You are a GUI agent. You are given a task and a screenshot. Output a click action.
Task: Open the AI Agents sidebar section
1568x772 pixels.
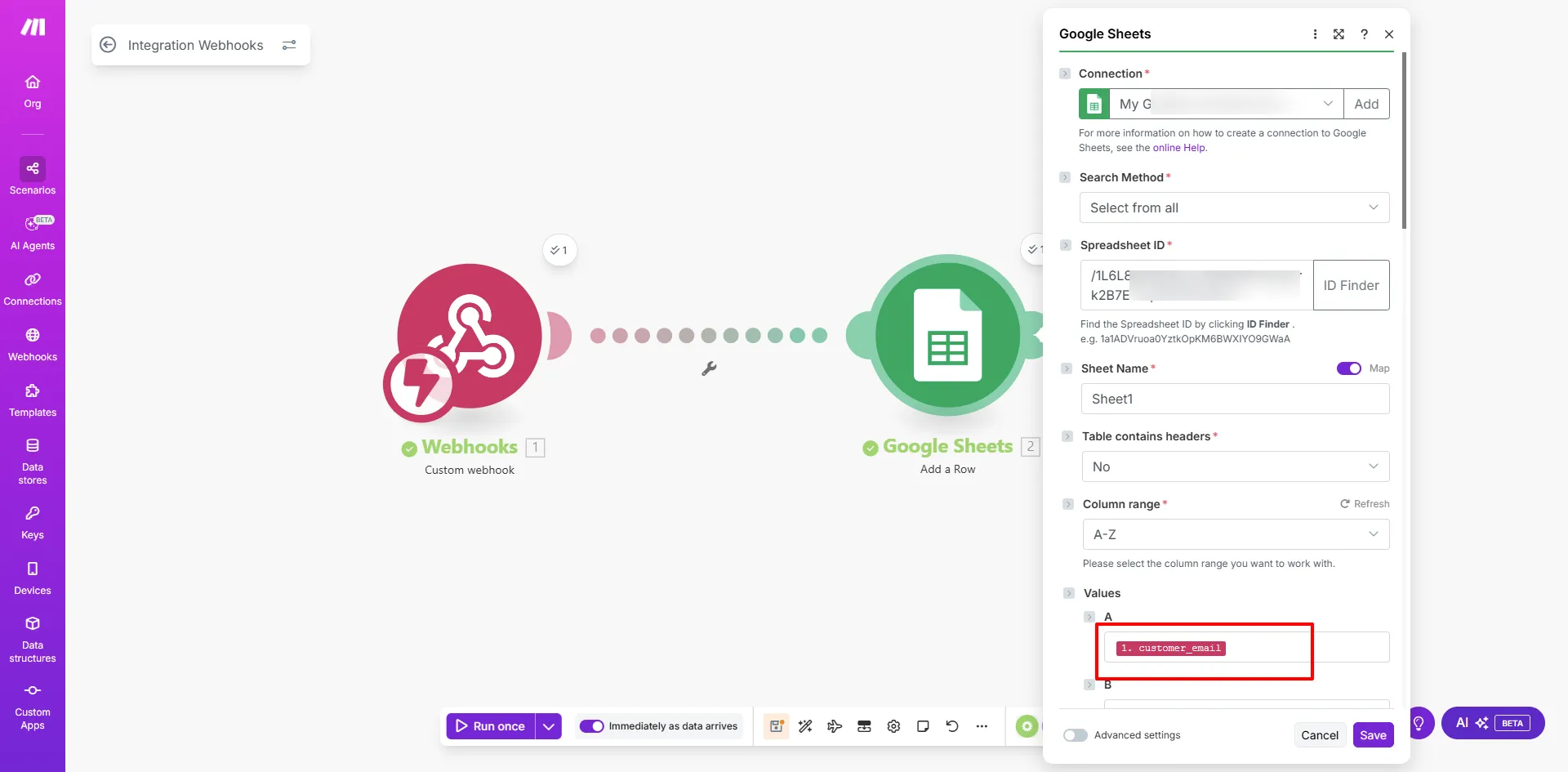pyautogui.click(x=33, y=232)
